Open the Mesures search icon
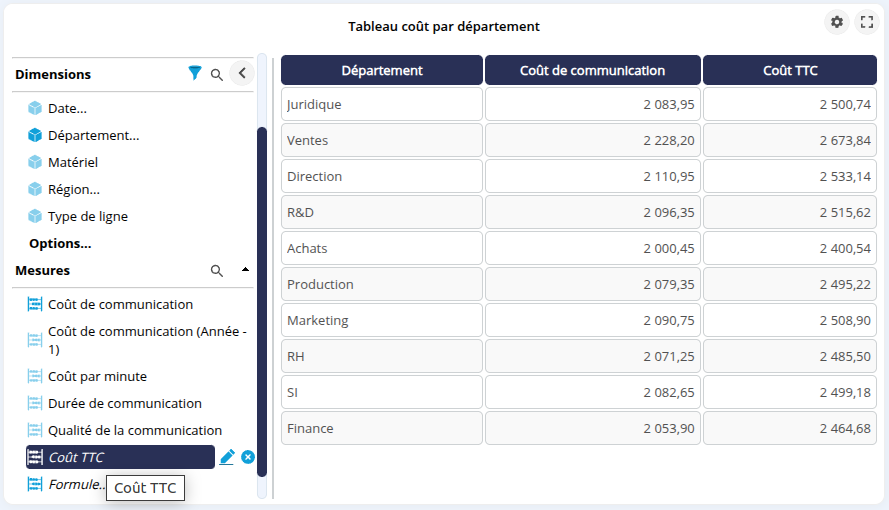This screenshot has width=889, height=510. click(x=217, y=271)
